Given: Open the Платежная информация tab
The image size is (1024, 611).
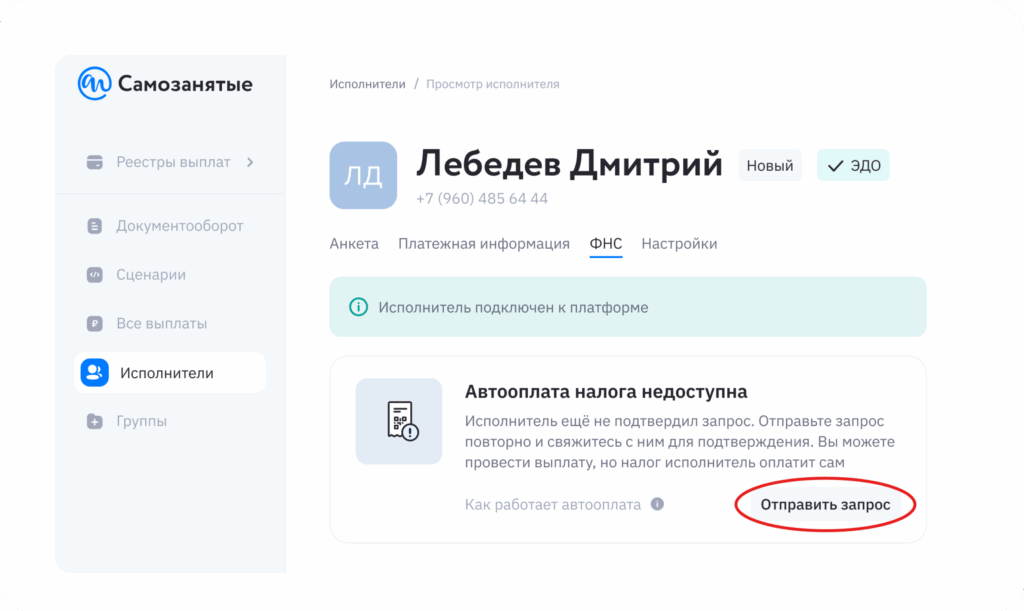Looking at the screenshot, I should coord(484,244).
